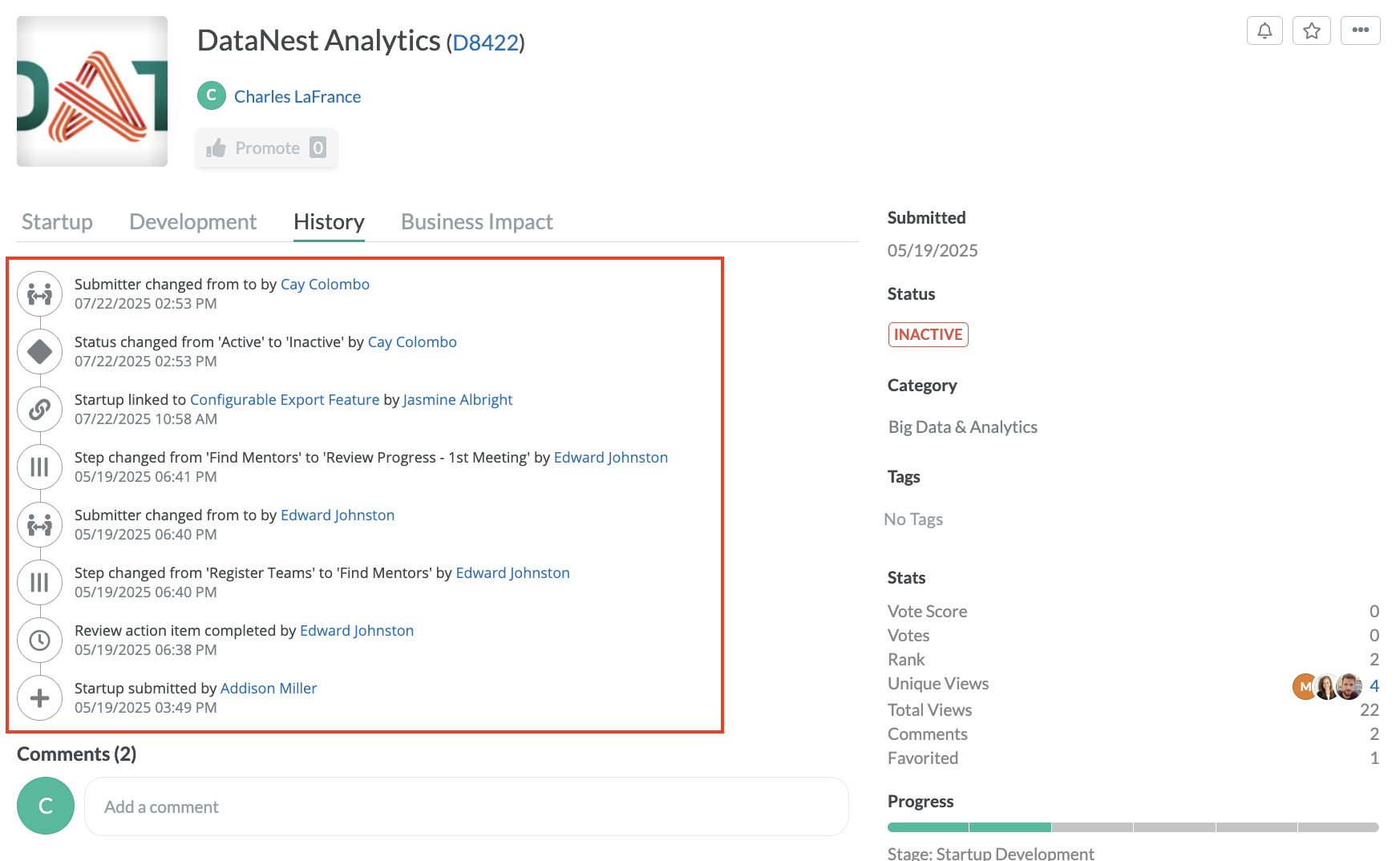Click the No Tags text
1400x861 pixels.
click(913, 519)
